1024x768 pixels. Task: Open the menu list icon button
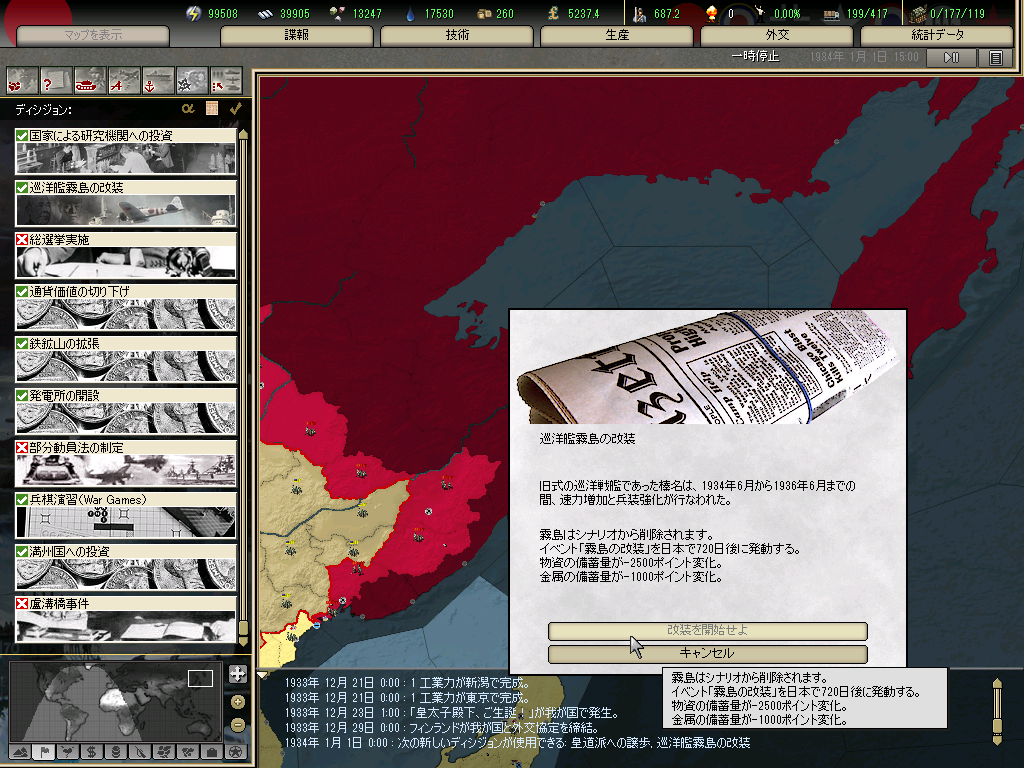click(x=995, y=57)
